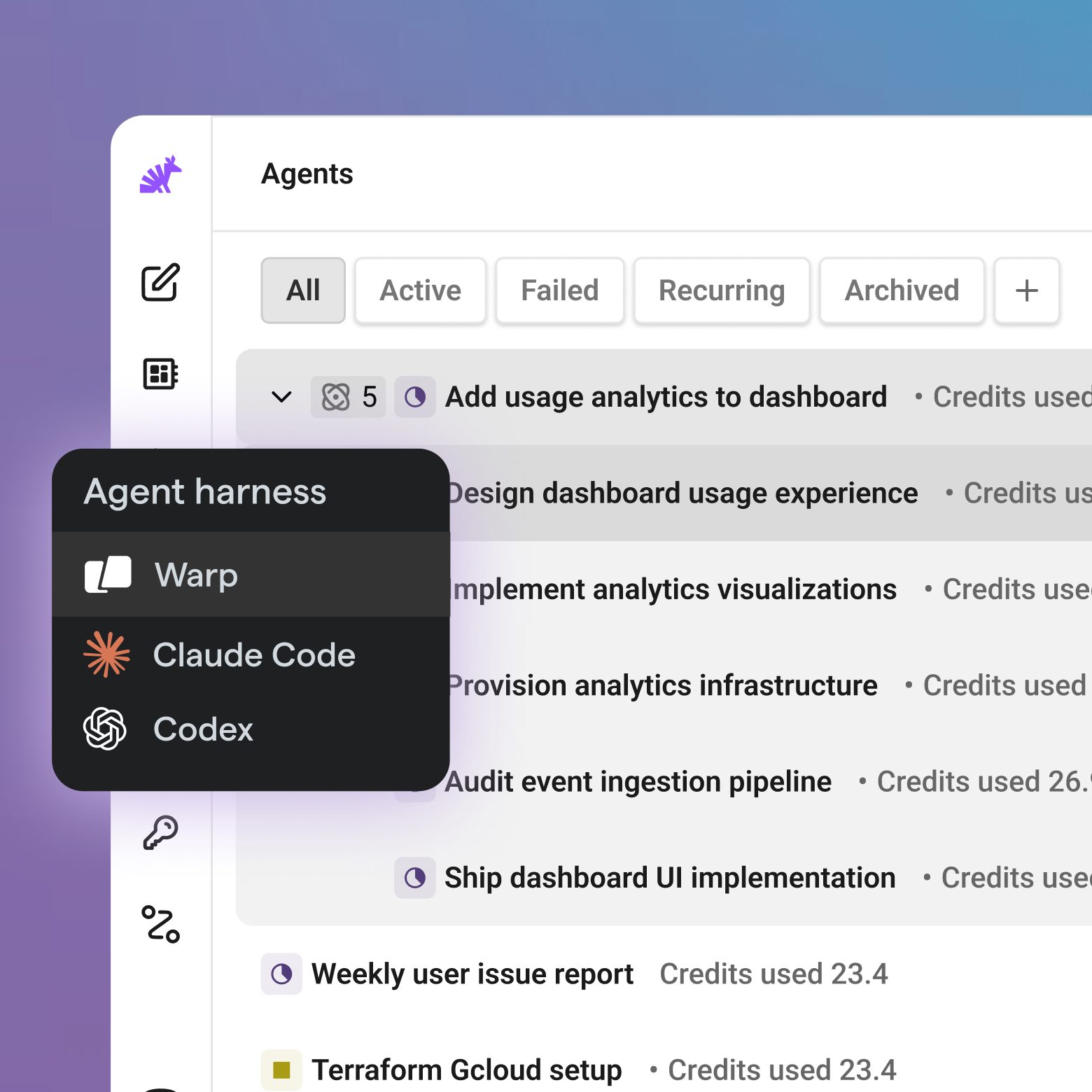
Task: Click yellow stopped icon for Terraform Gcloud setup
Action: click(x=281, y=1070)
